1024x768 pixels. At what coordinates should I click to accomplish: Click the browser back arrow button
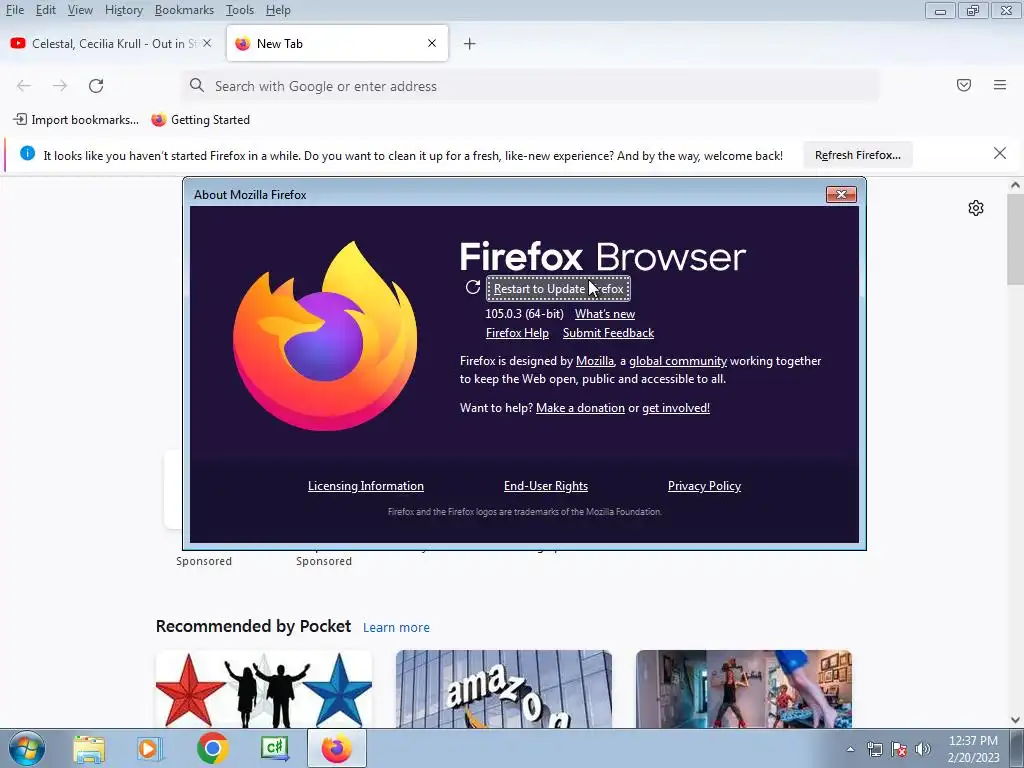pos(24,86)
